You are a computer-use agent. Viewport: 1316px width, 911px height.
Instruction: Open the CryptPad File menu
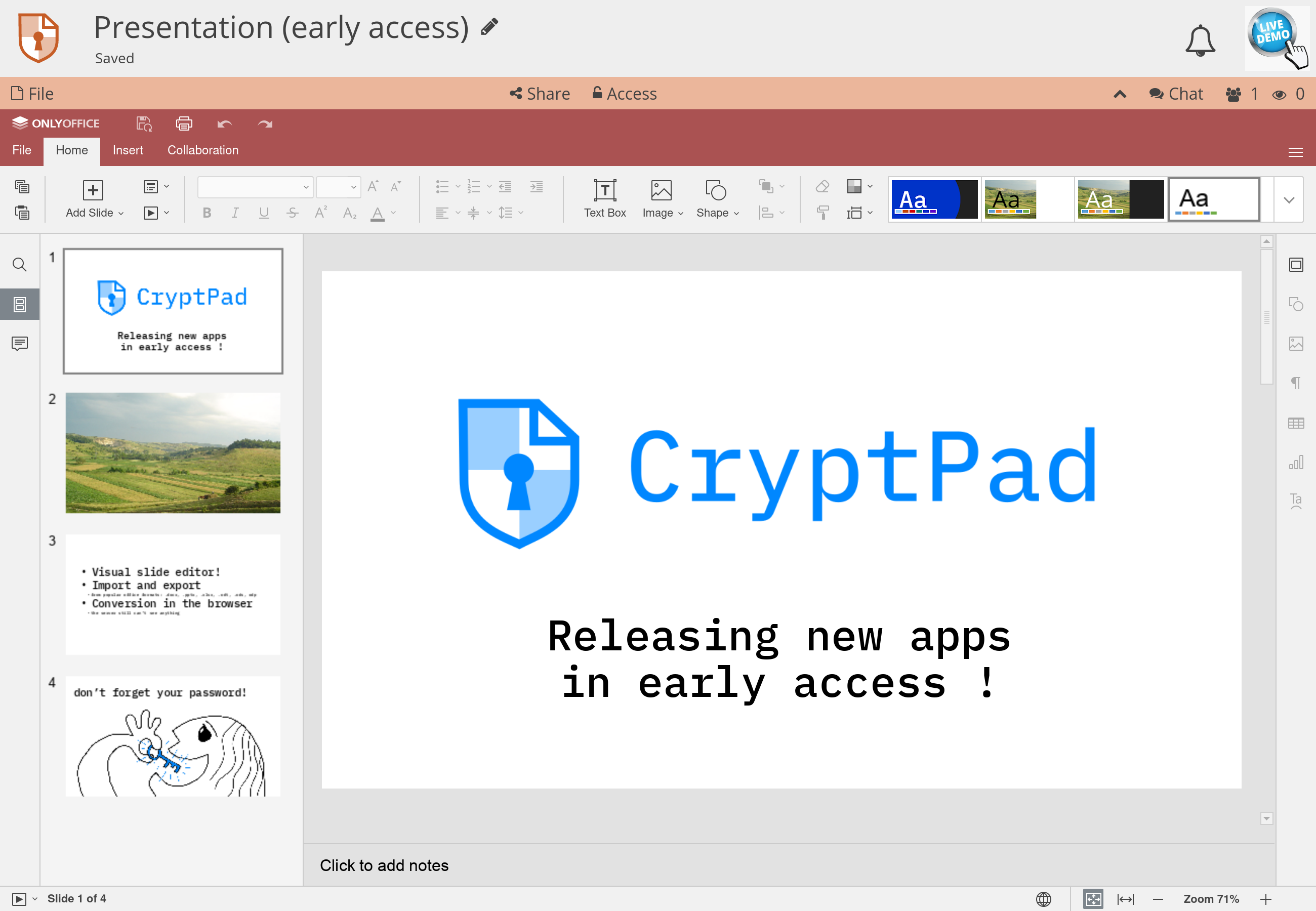tap(32, 94)
